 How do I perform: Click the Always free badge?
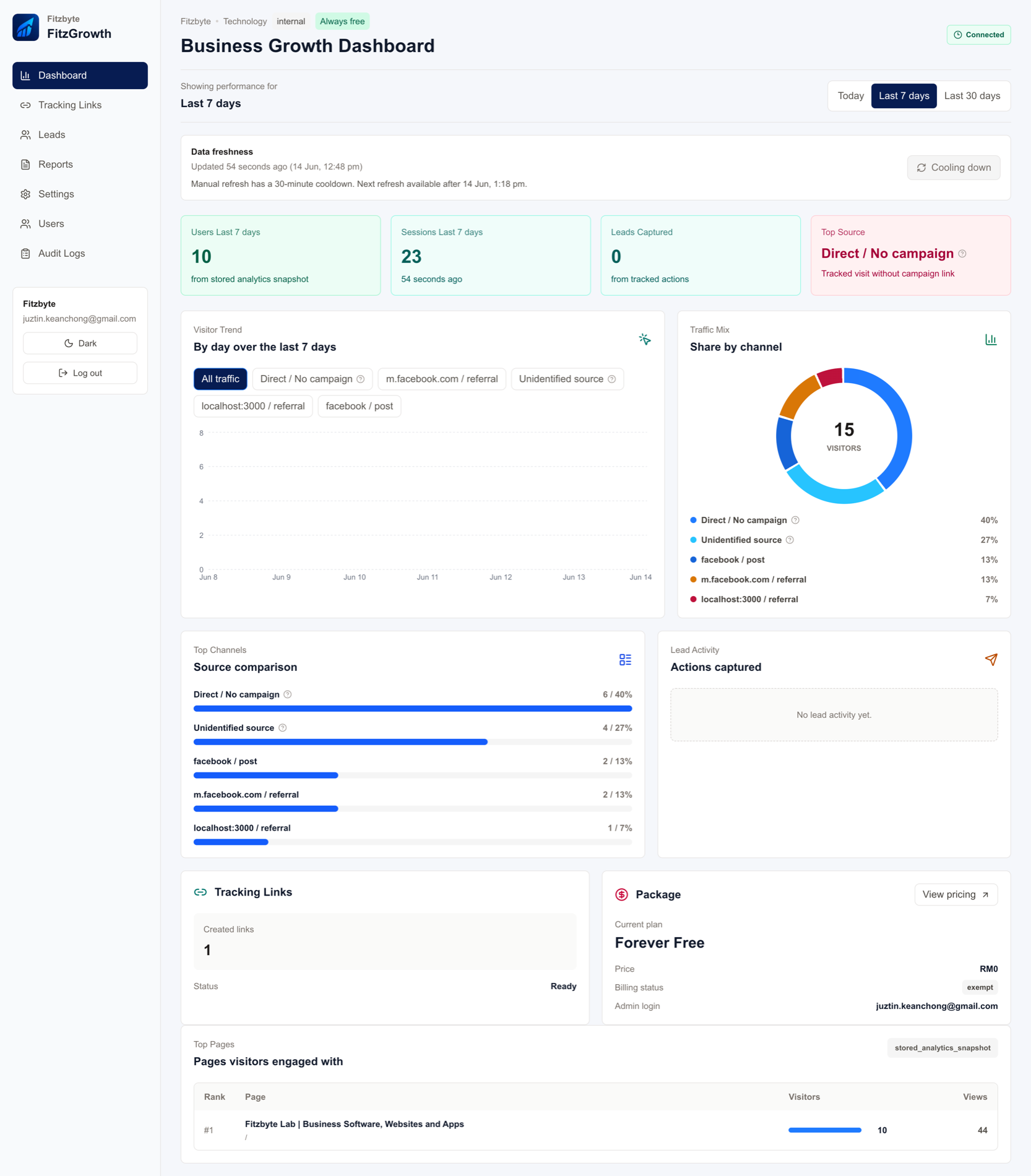pos(342,22)
